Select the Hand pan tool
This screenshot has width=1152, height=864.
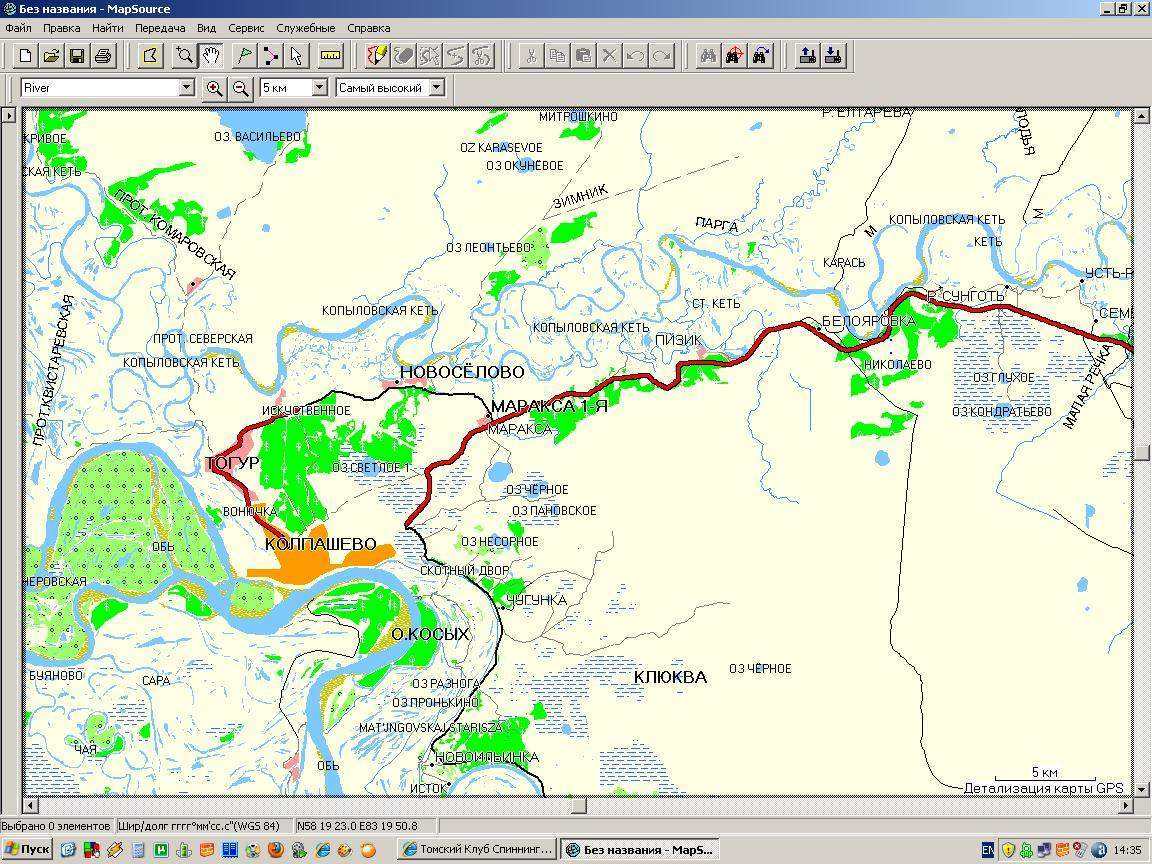coord(210,56)
